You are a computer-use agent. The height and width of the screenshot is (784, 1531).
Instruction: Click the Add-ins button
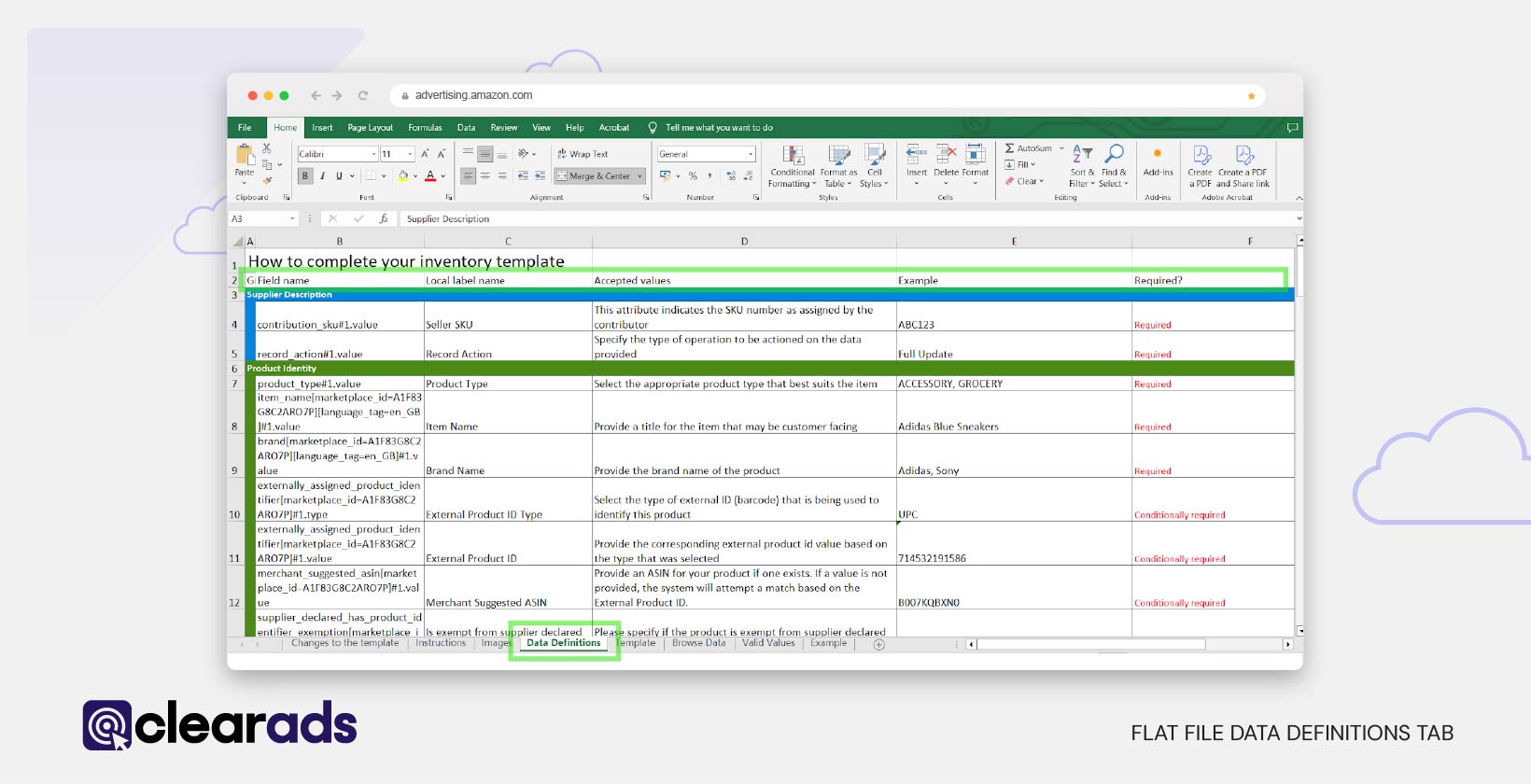[1159, 161]
